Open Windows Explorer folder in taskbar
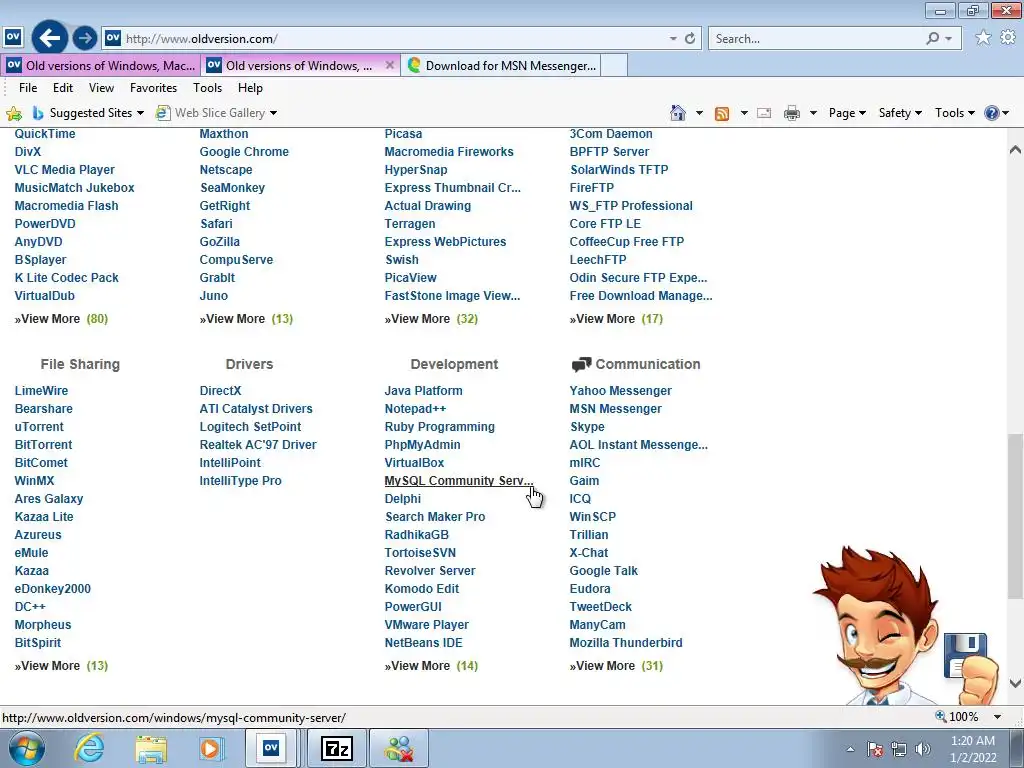This screenshot has width=1024, height=768. tap(151, 748)
